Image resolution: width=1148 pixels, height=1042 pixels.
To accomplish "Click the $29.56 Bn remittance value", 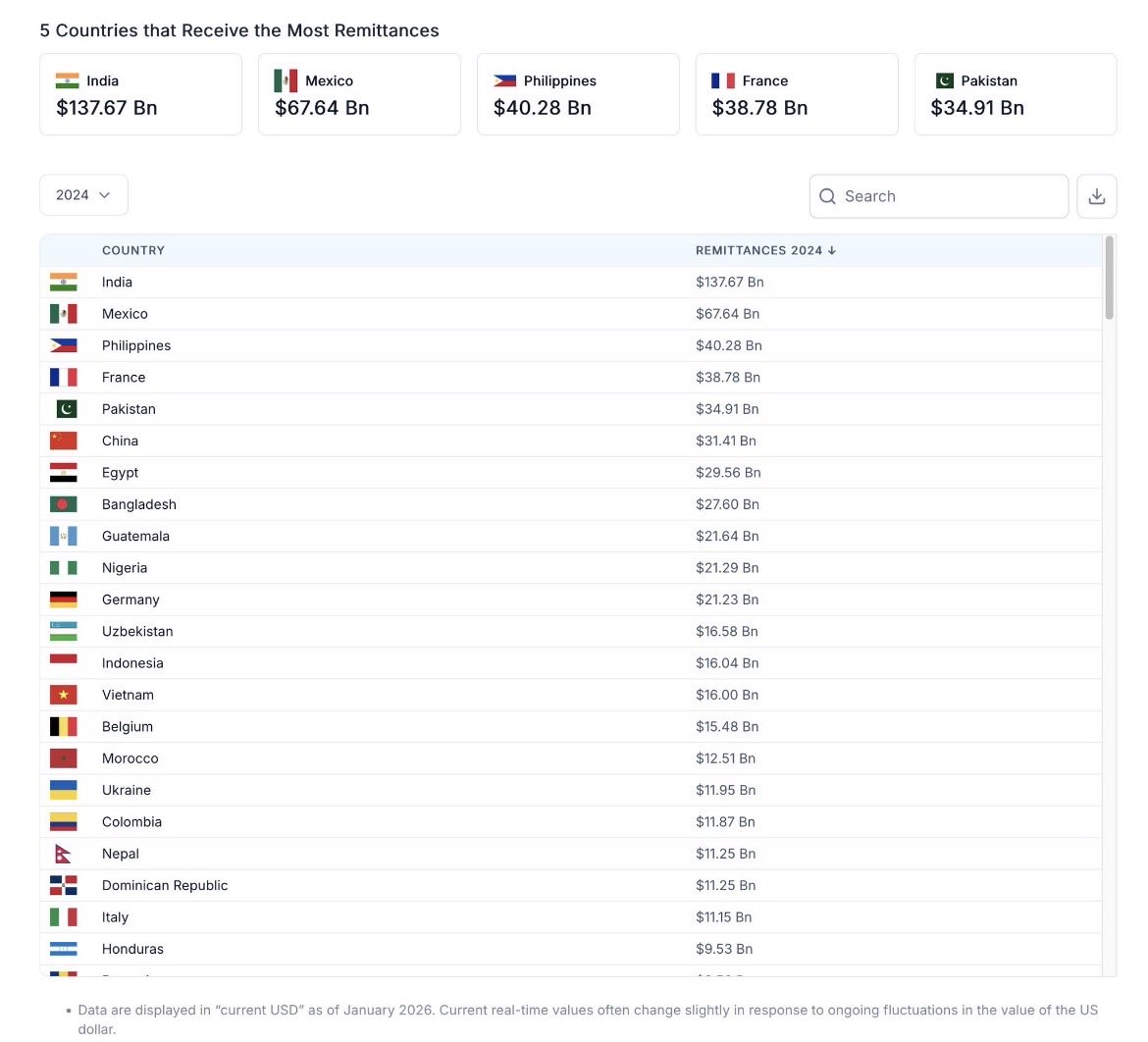I will (728, 472).
